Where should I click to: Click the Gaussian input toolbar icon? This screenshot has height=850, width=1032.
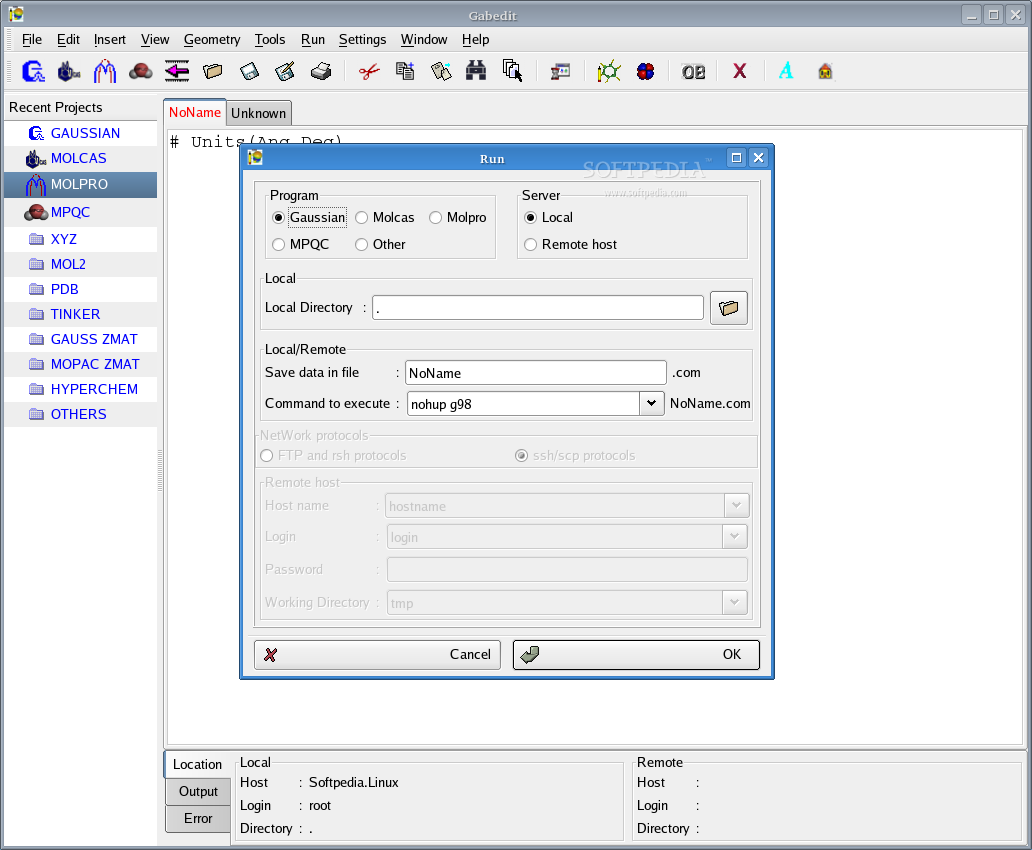[33, 71]
